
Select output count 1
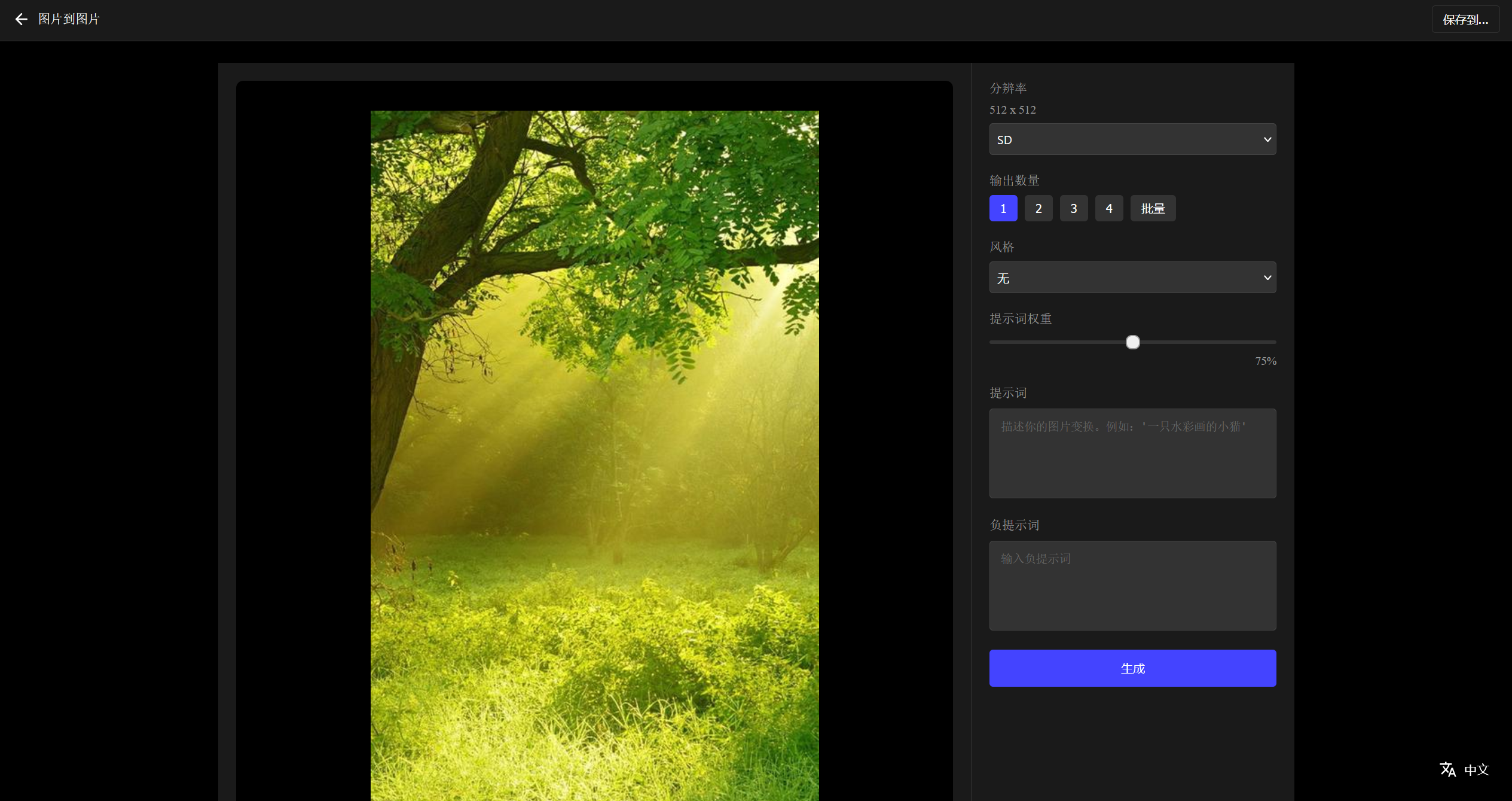[1003, 208]
